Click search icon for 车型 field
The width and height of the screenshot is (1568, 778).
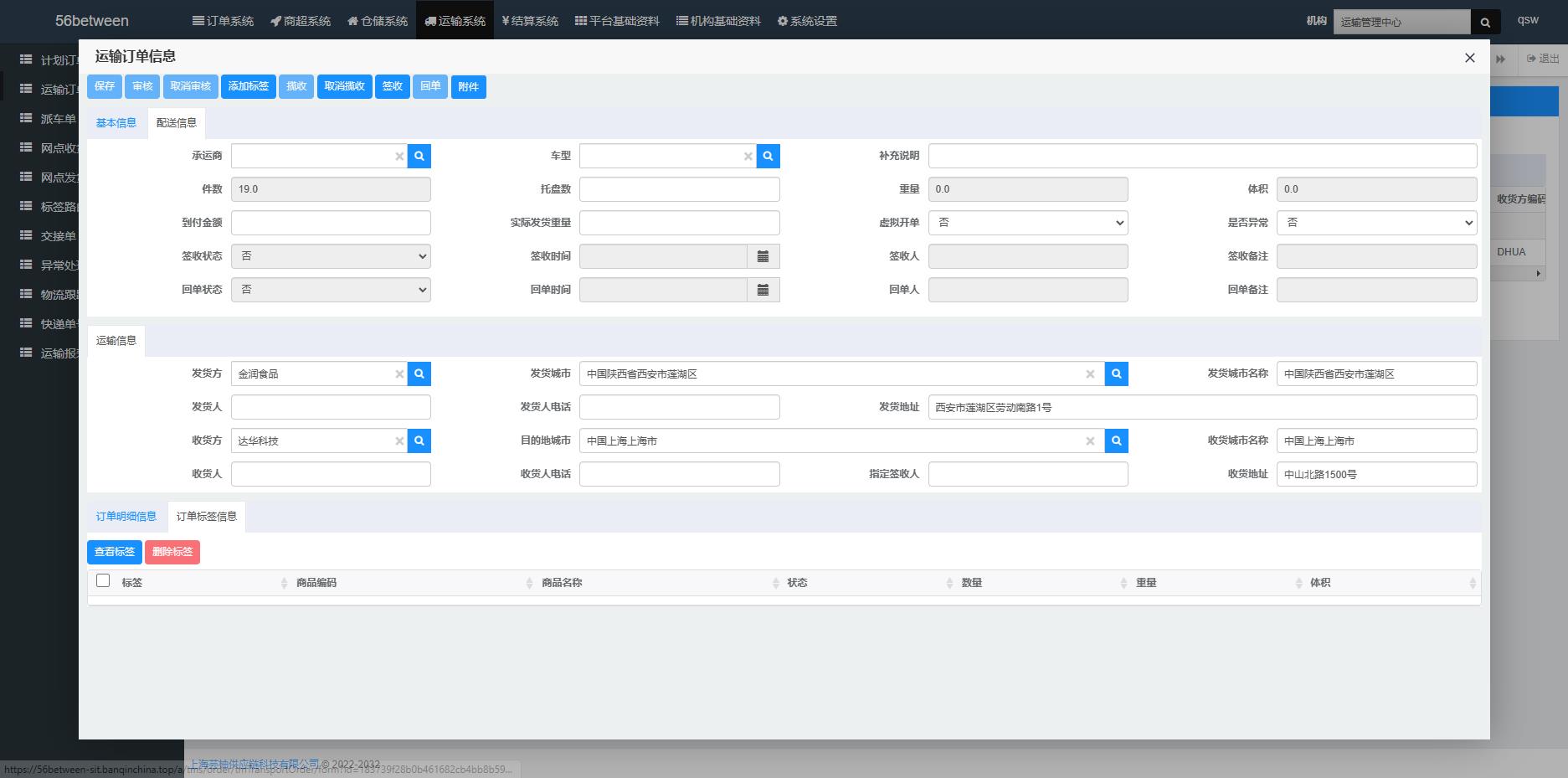click(x=768, y=156)
